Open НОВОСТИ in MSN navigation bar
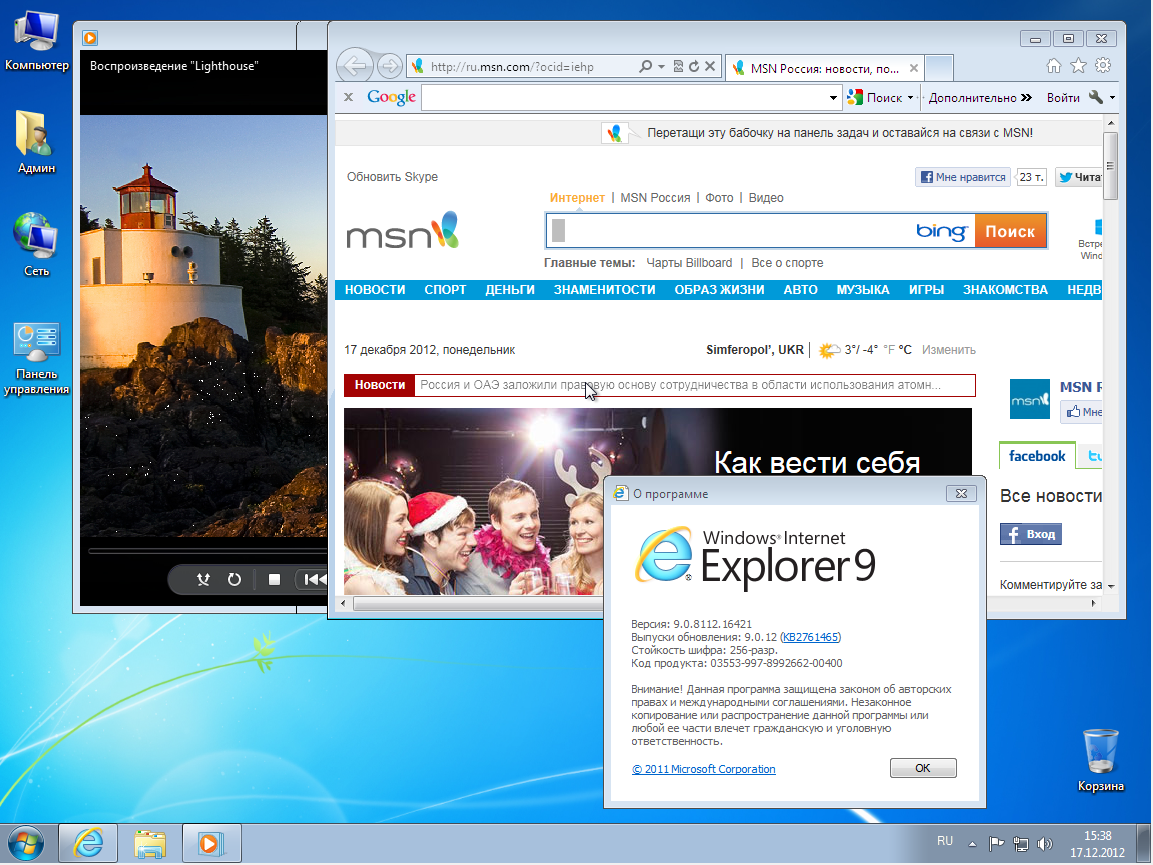 tap(375, 290)
